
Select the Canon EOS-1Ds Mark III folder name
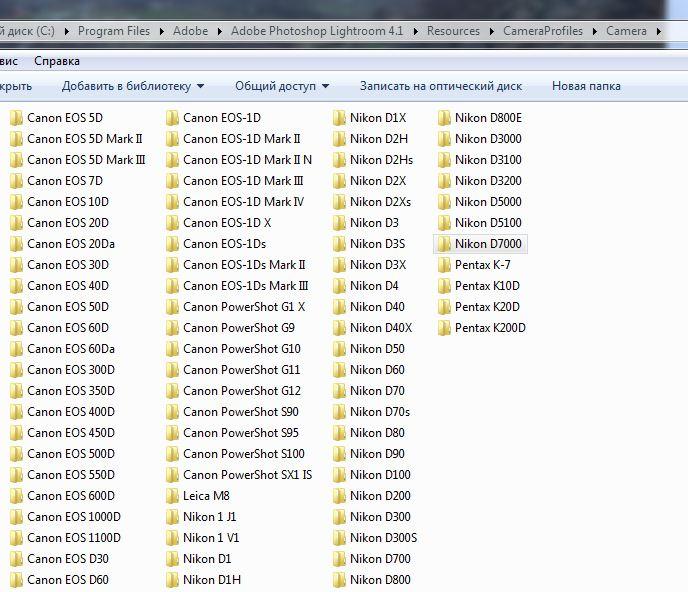(246, 286)
